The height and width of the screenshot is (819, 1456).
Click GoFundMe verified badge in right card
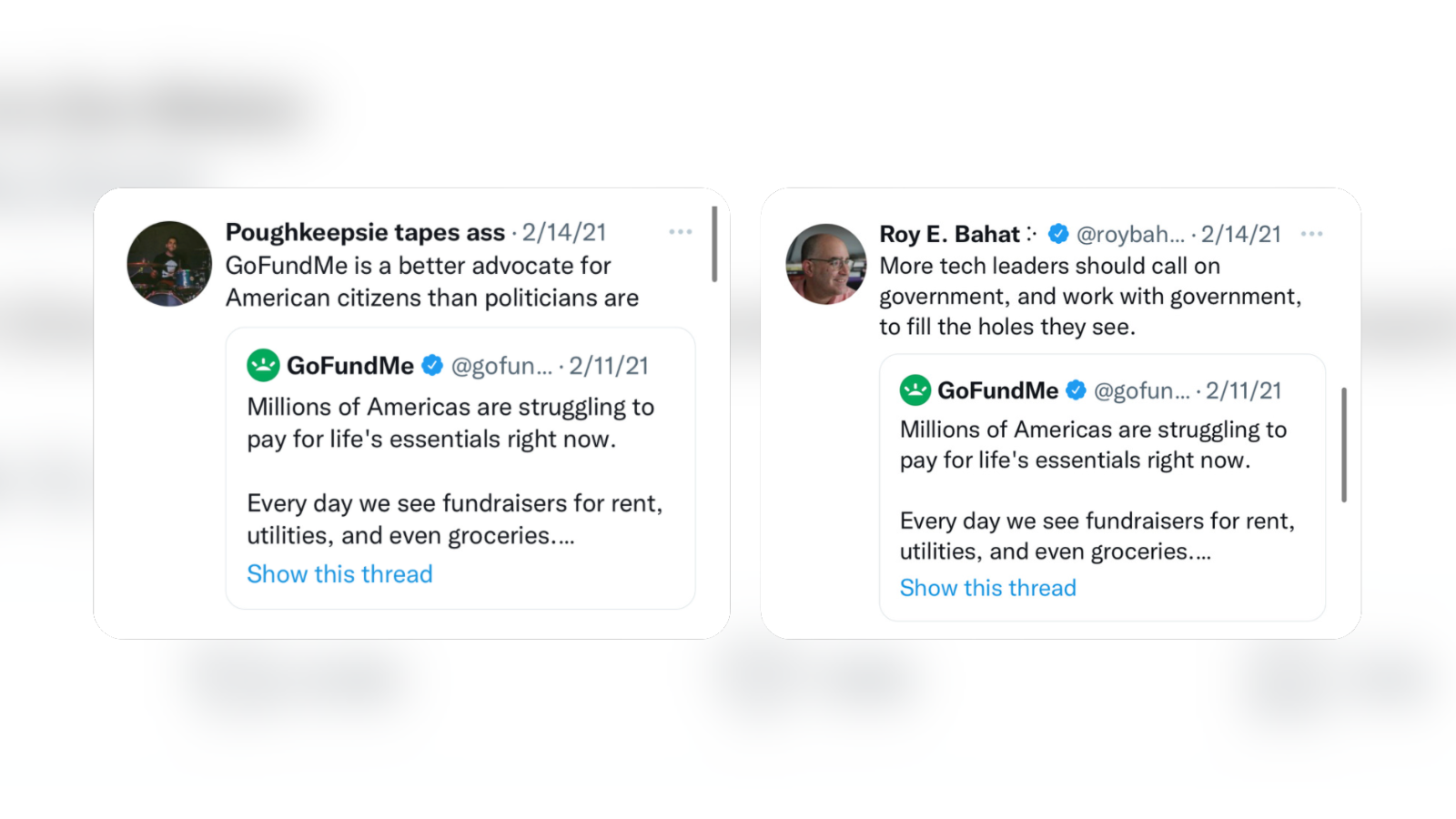tap(1076, 390)
